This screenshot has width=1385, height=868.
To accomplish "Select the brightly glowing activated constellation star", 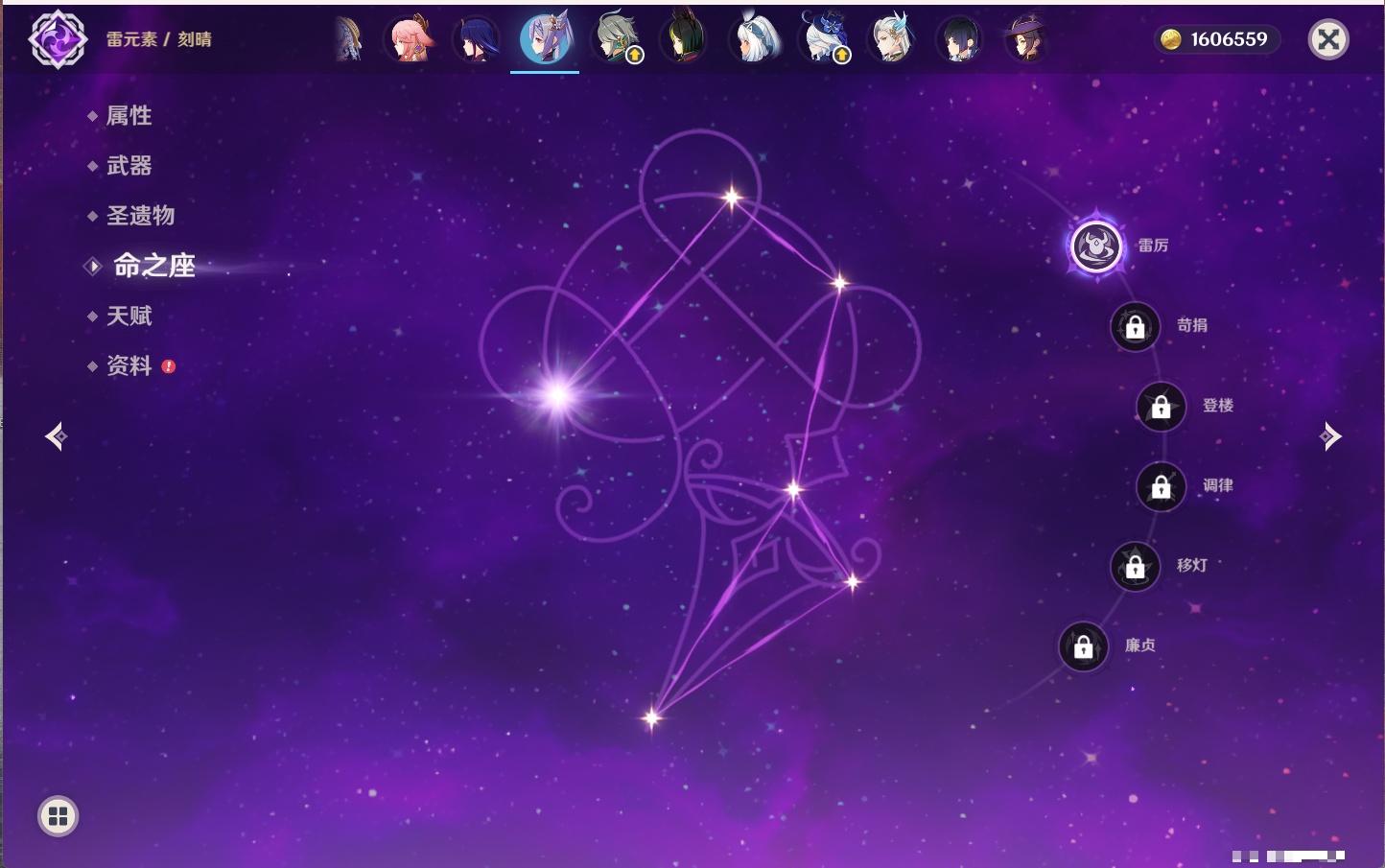I will point(557,394).
